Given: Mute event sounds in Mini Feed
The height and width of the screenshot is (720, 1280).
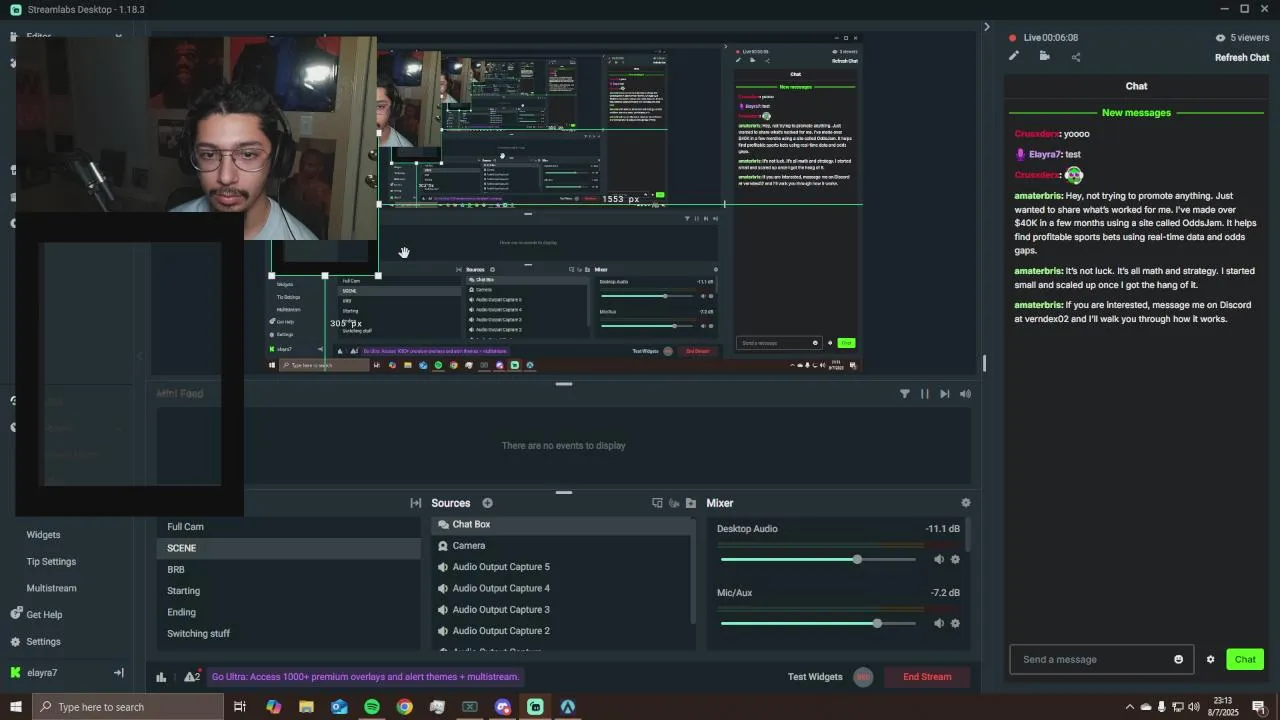Looking at the screenshot, I should pos(965,394).
